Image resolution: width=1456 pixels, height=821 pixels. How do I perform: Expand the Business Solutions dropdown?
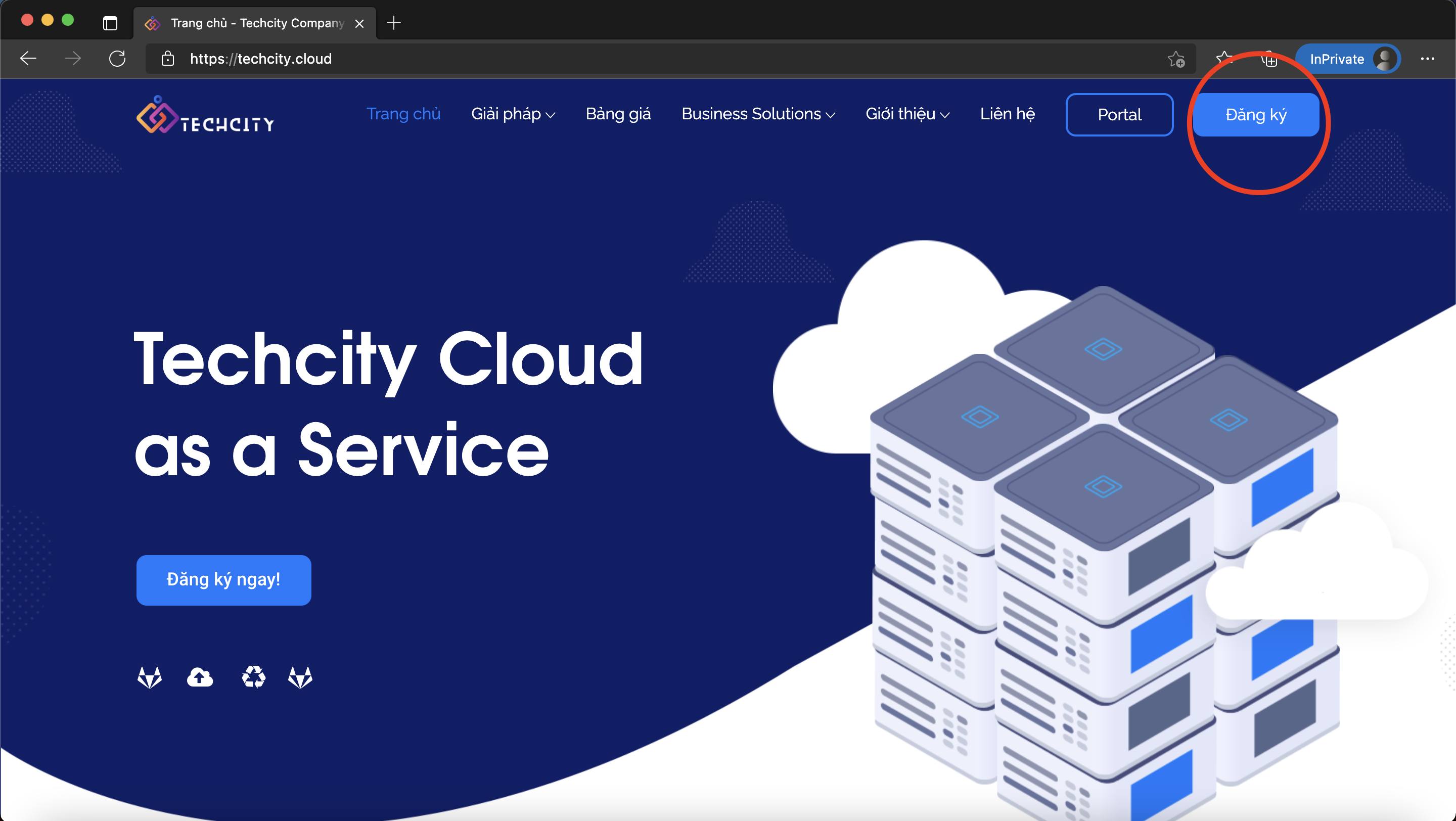click(758, 114)
